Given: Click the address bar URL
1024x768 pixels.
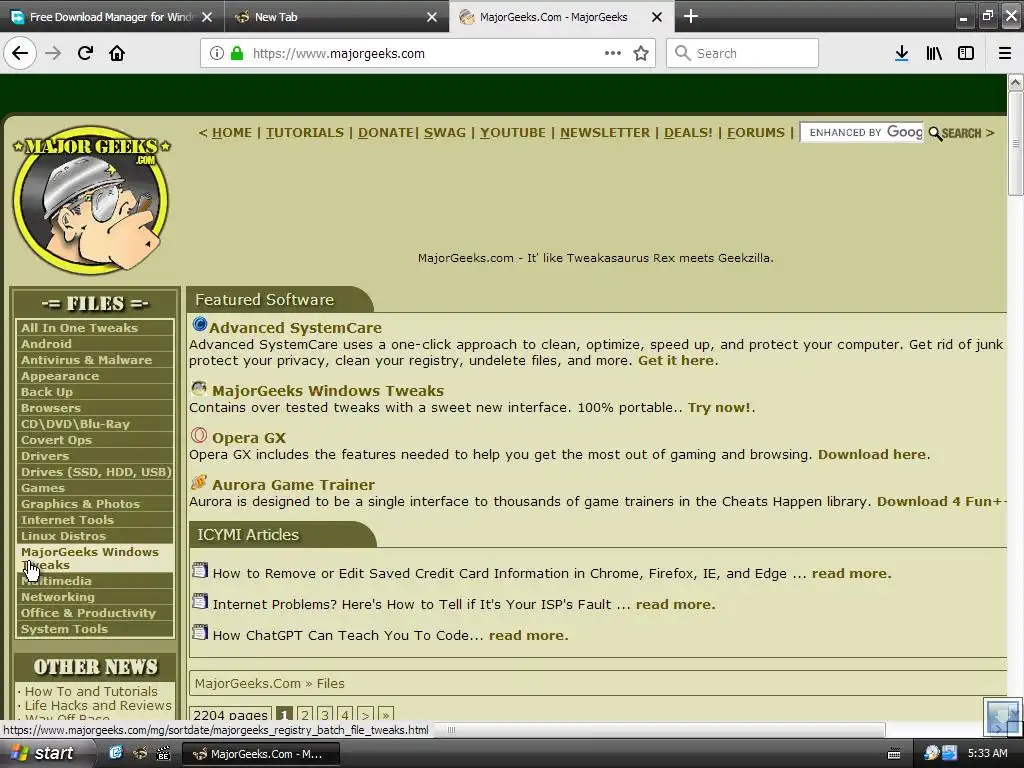Looking at the screenshot, I should click(x=338, y=54).
